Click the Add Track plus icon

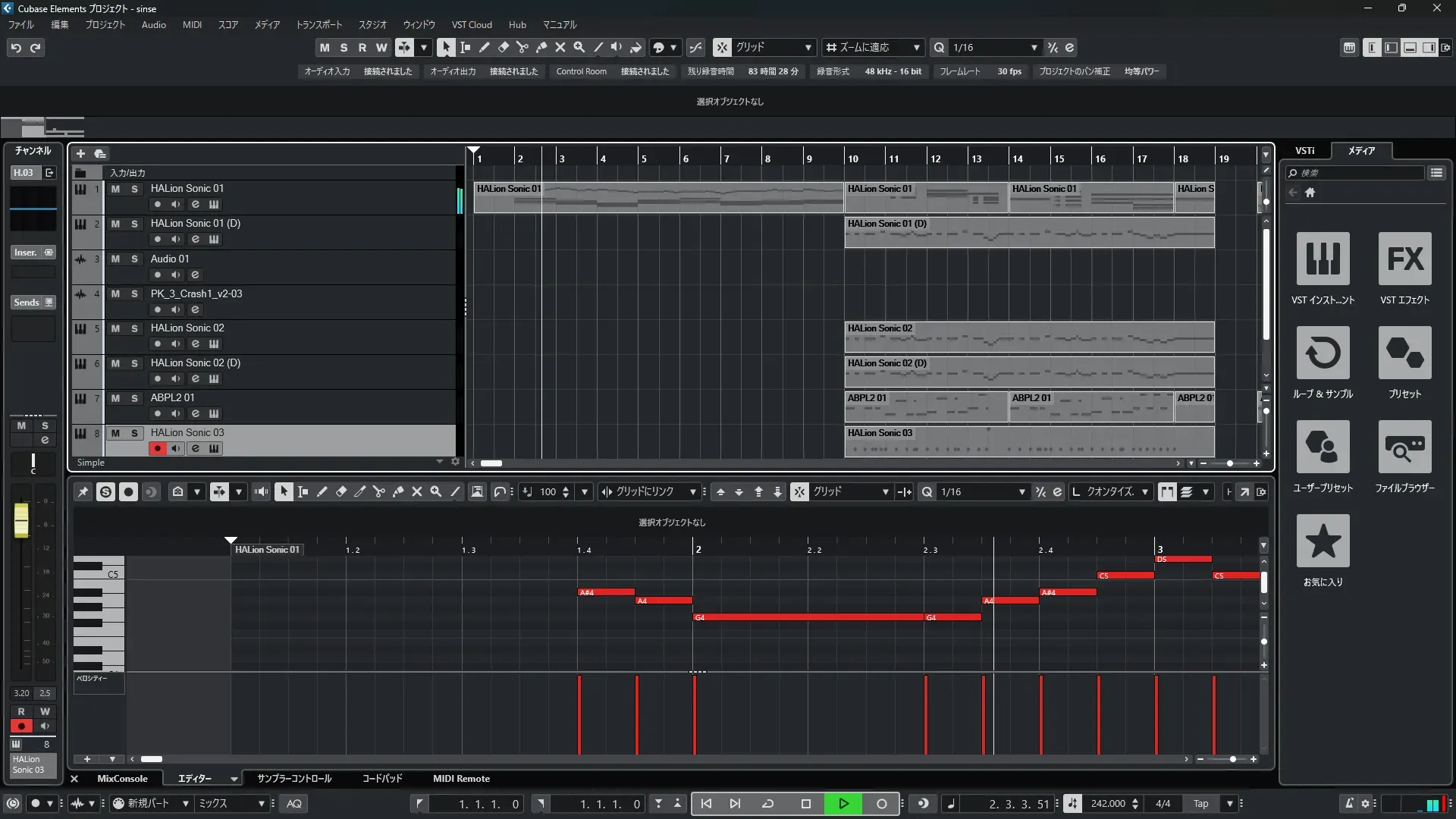coord(80,154)
